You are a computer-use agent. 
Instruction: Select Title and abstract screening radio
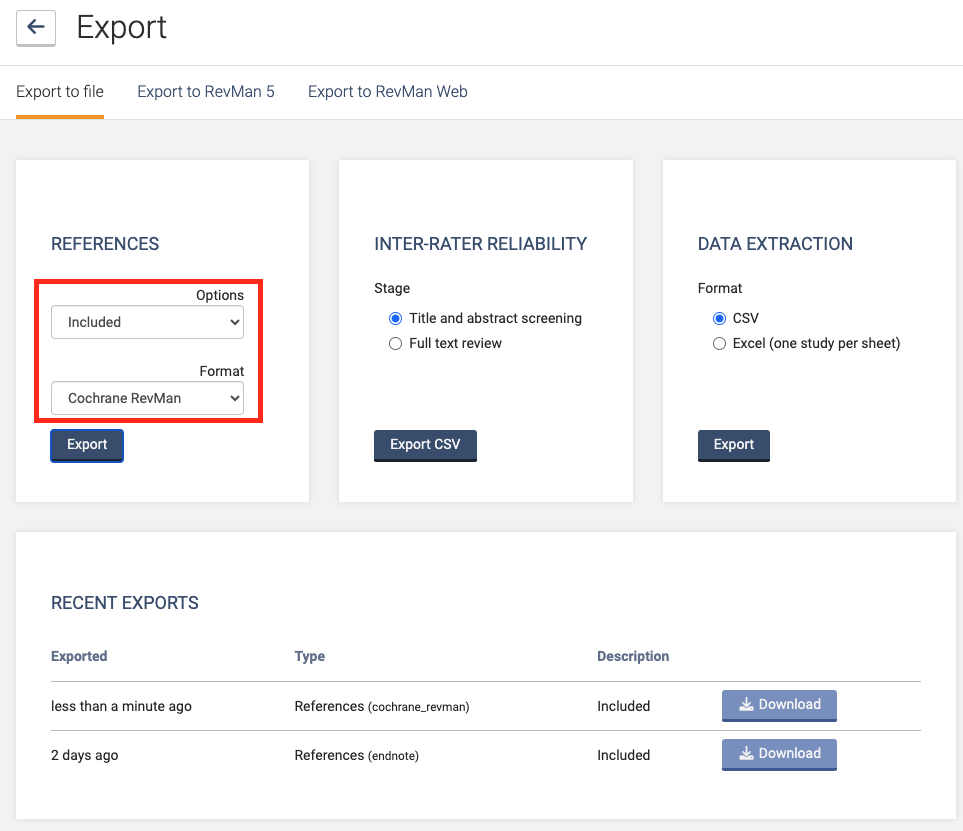(x=395, y=319)
